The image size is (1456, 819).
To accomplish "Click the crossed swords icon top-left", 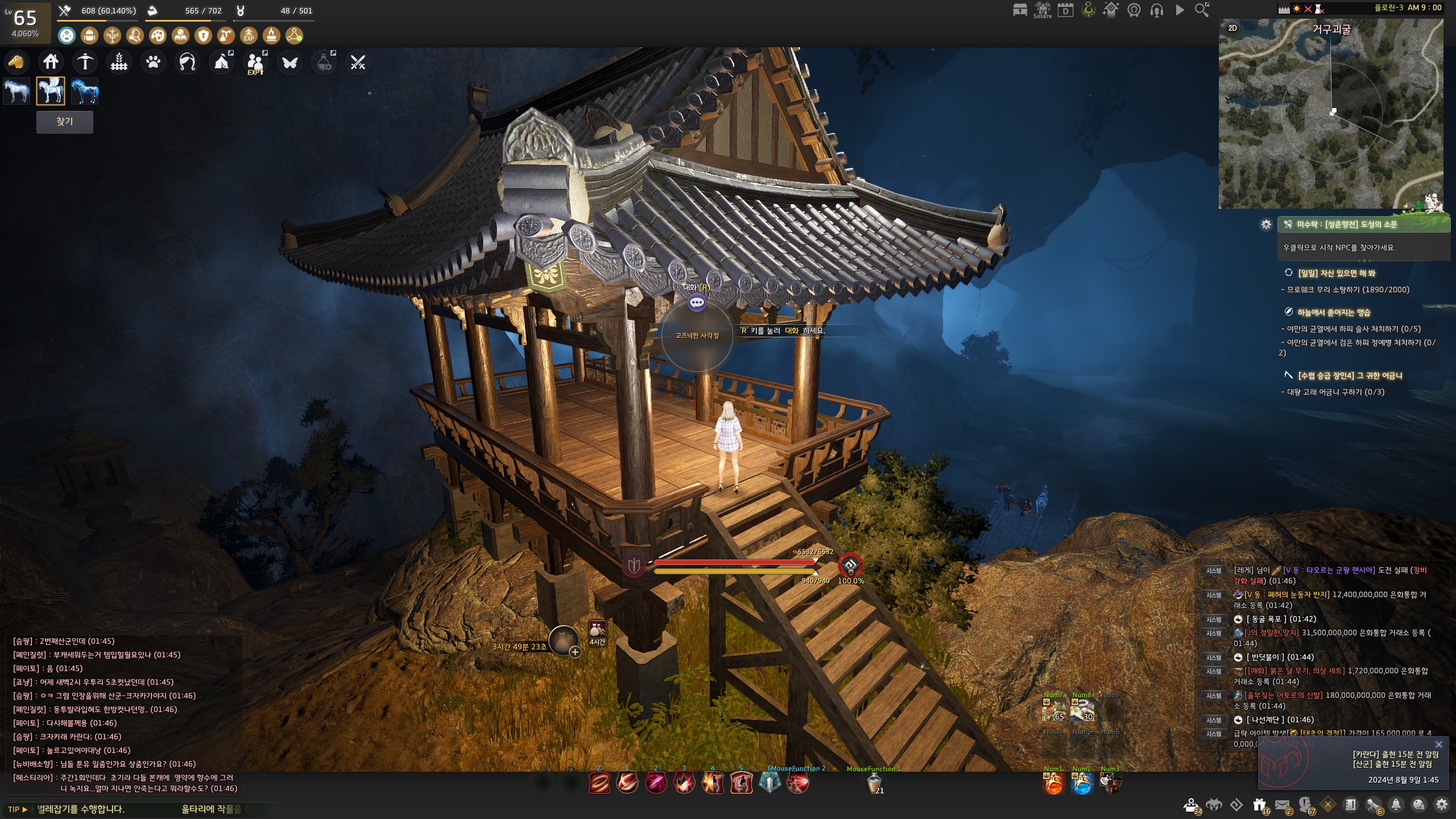I will click(x=358, y=62).
